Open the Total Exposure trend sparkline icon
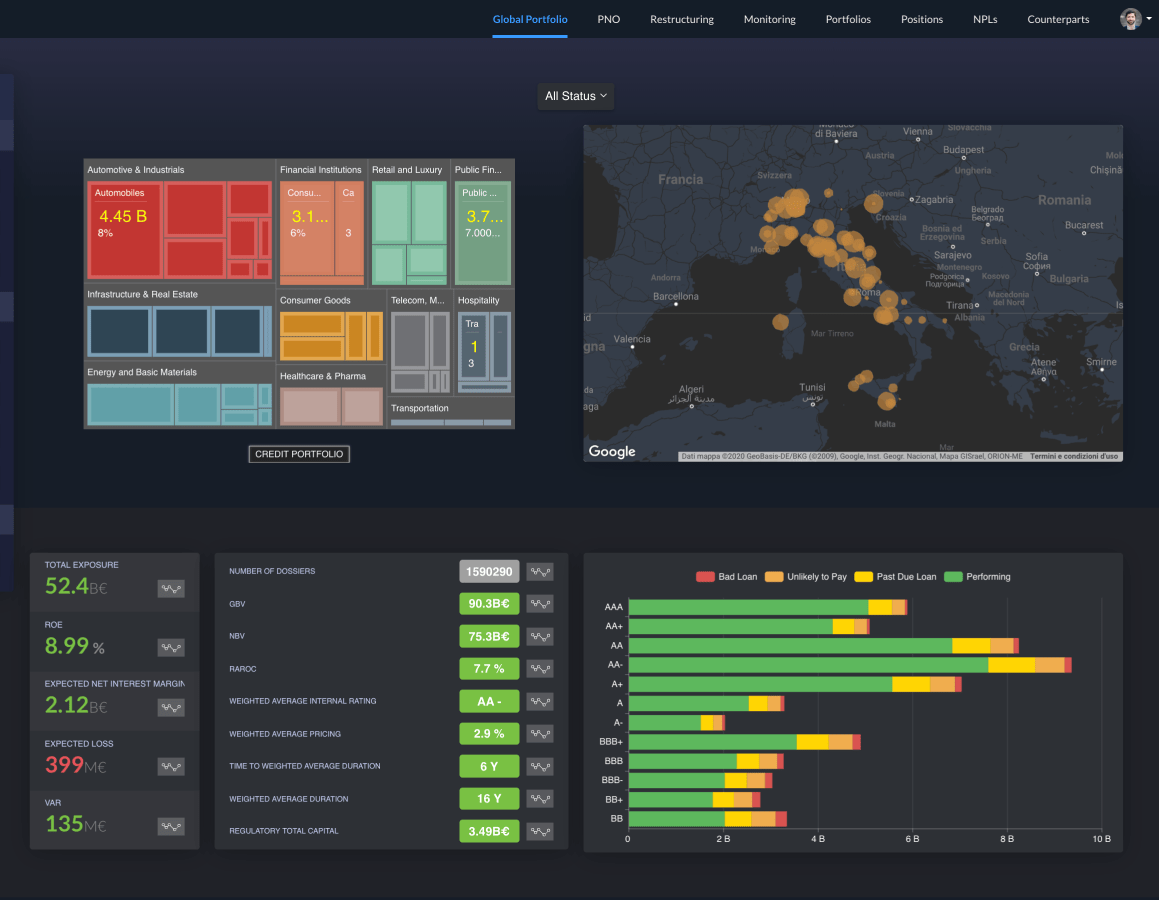The height and width of the screenshot is (900, 1159). (x=171, y=589)
